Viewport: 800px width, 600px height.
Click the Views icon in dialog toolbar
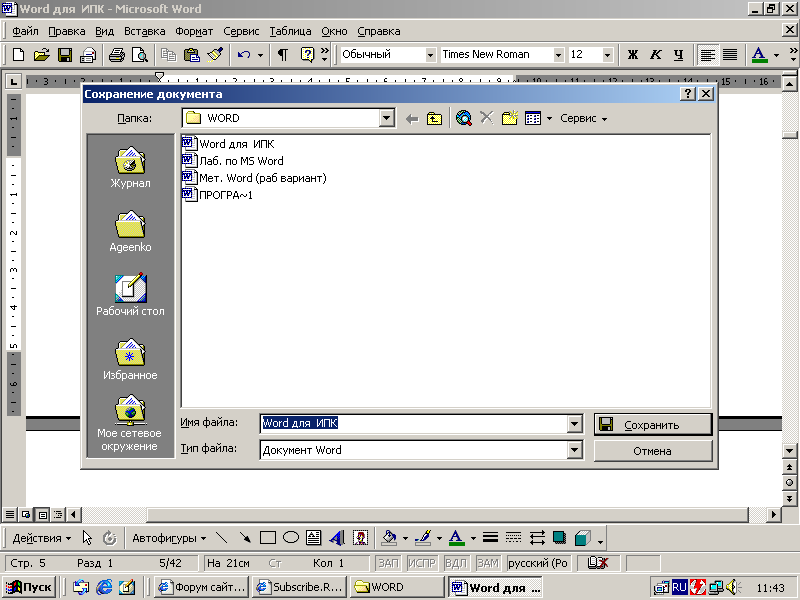(x=533, y=118)
